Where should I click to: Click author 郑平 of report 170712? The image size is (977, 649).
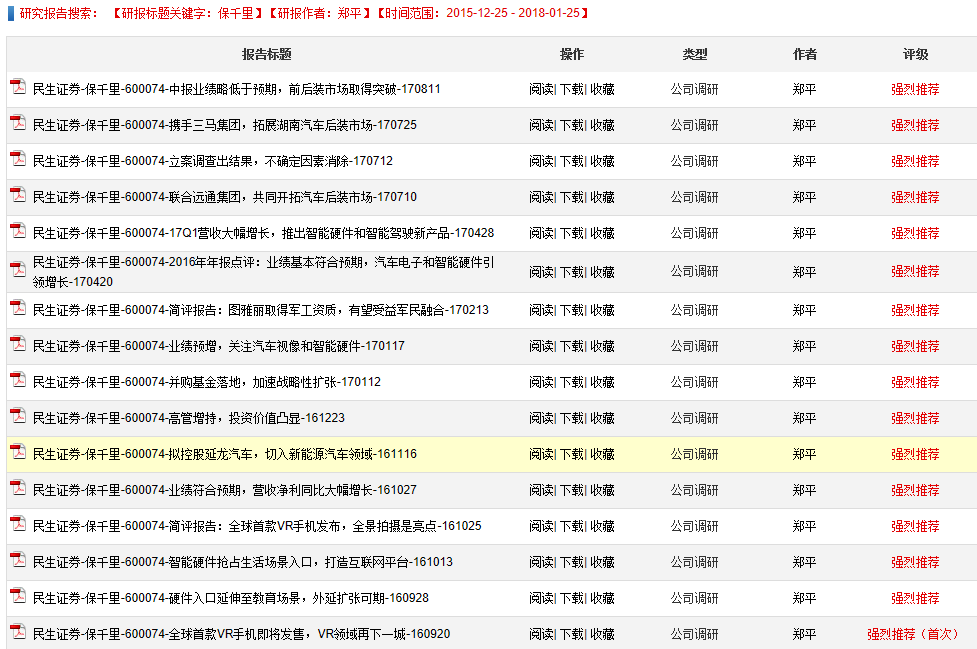pyautogui.click(x=804, y=162)
